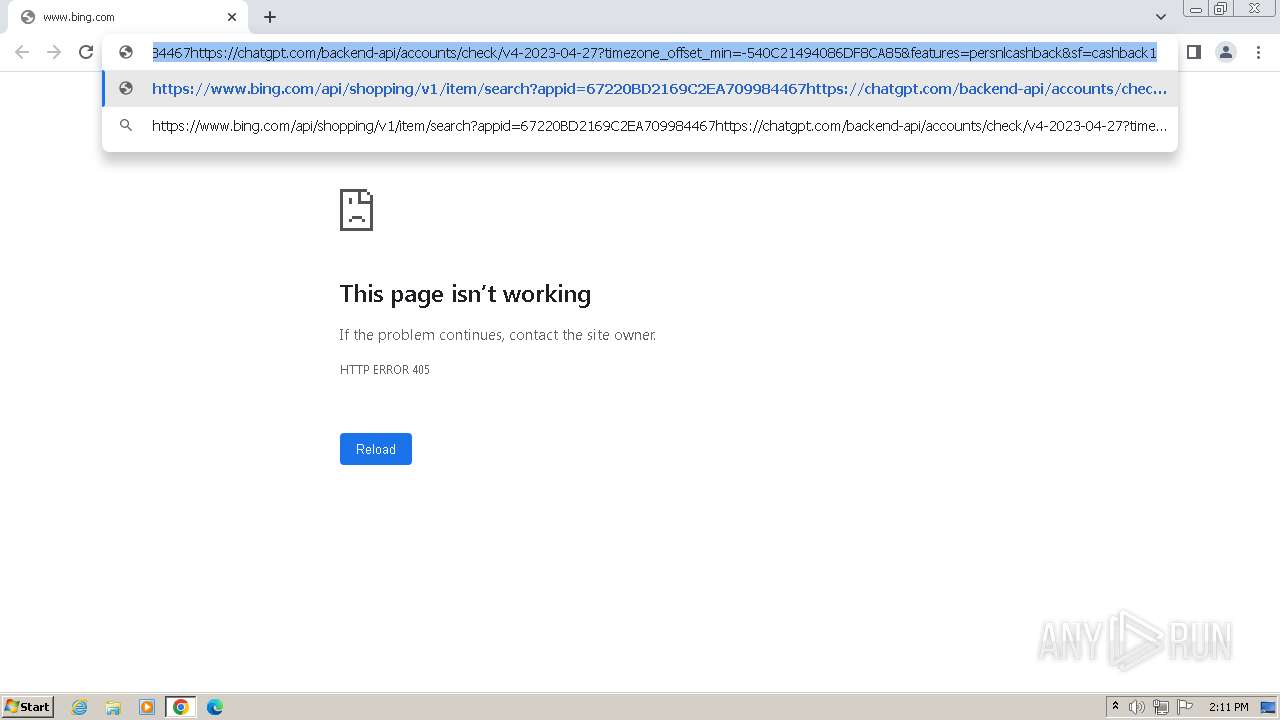Open the media player taskbar icon

click(x=147, y=707)
